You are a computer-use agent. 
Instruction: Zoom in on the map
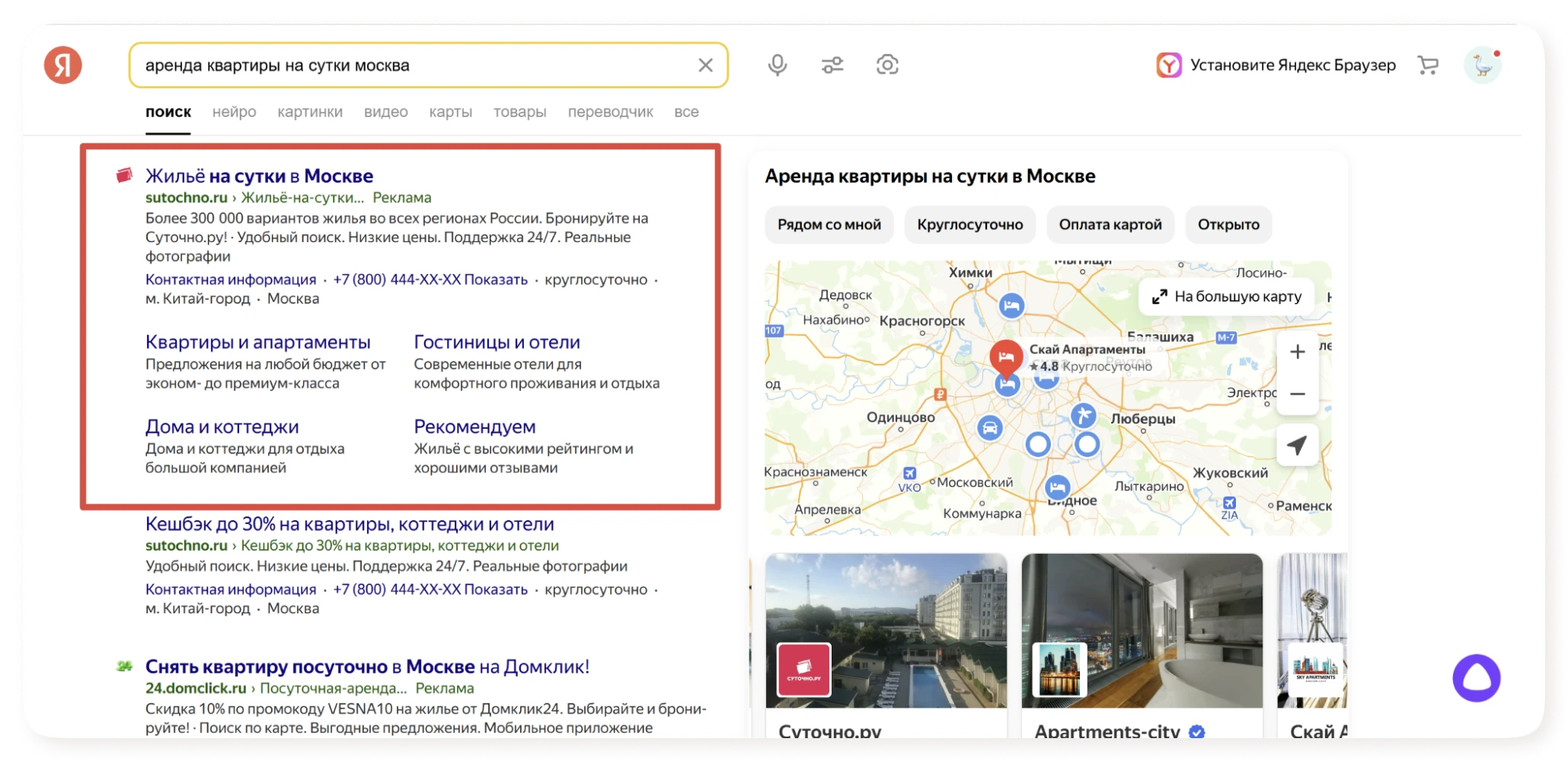(1298, 352)
